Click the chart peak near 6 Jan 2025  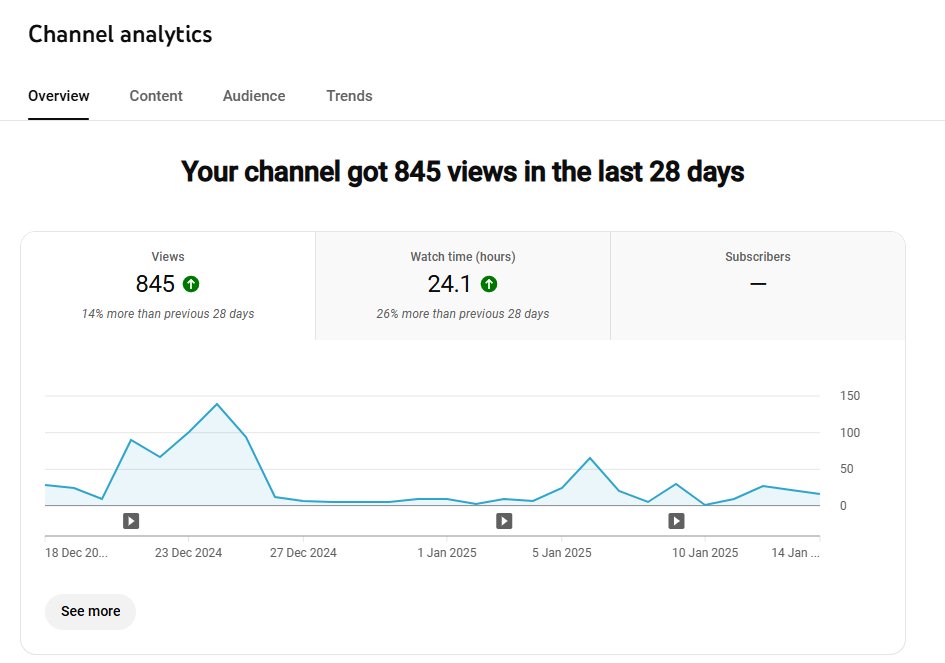tap(590, 458)
